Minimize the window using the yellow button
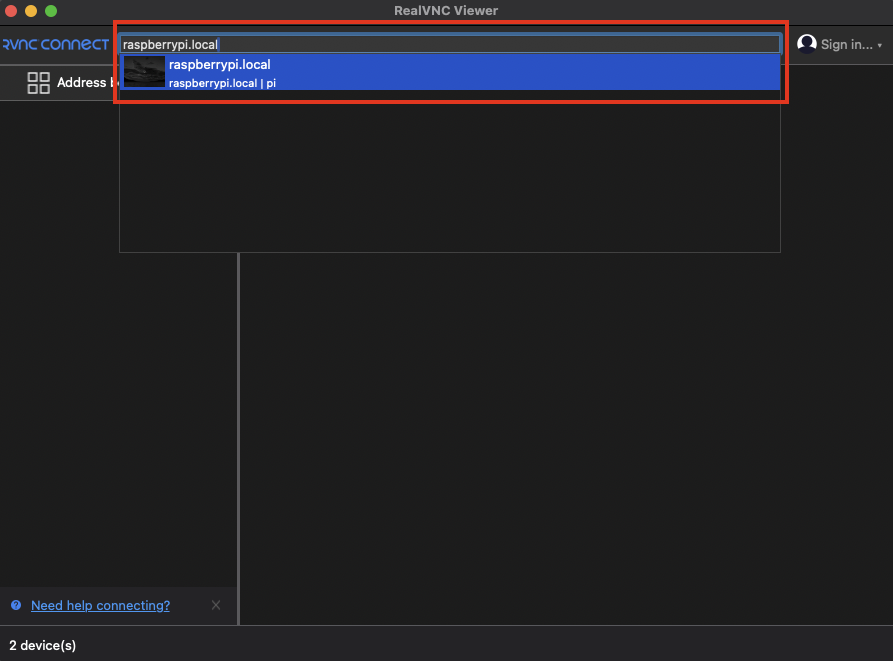This screenshot has height=661, width=893. coord(31,11)
